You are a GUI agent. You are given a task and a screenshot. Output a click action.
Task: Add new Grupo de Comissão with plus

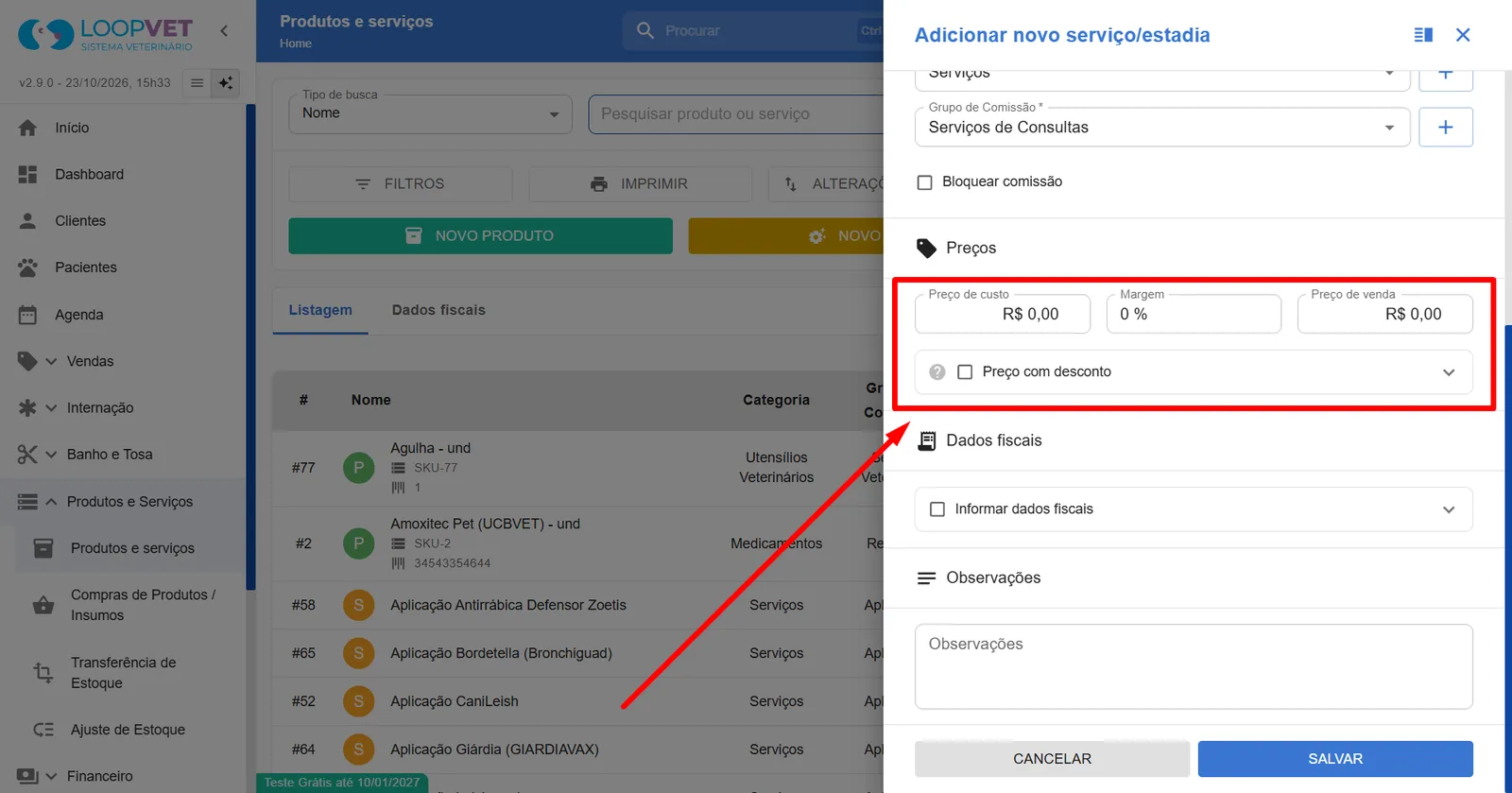pyautogui.click(x=1446, y=127)
